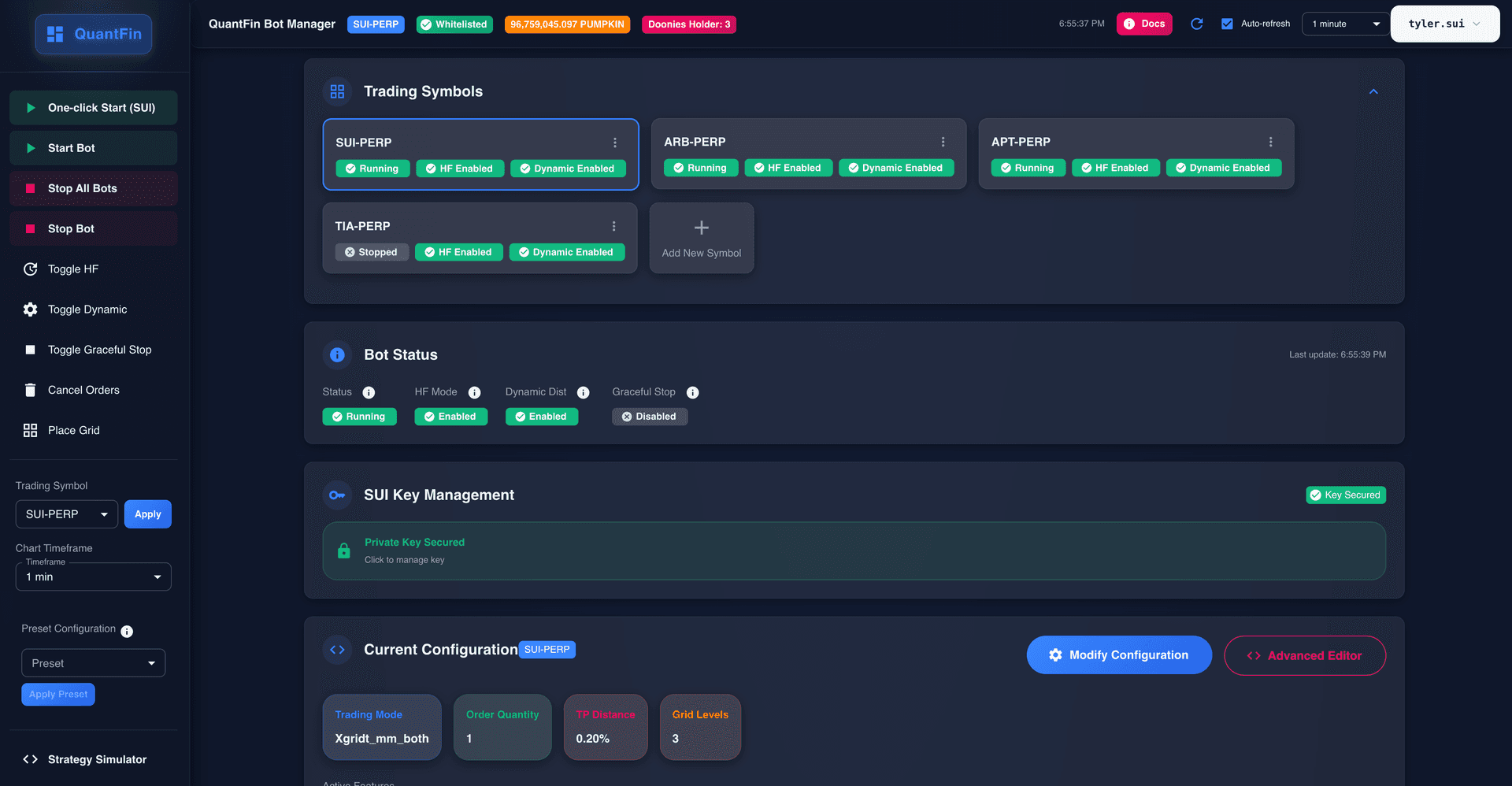Click the Whitelisted status badge
Screen dimensions: 1512x786
[454, 24]
